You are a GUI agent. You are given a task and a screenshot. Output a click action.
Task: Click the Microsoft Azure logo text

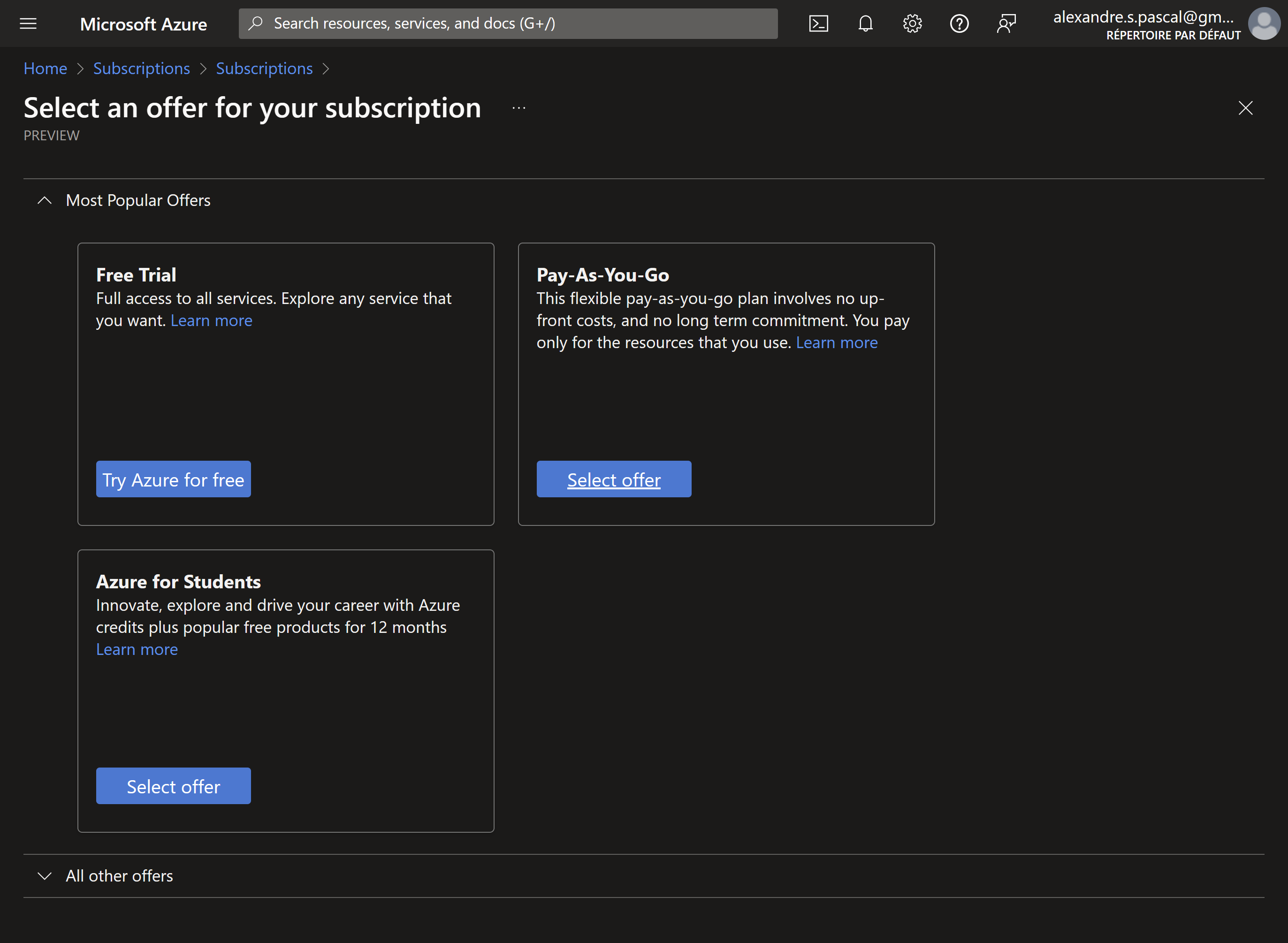(143, 24)
